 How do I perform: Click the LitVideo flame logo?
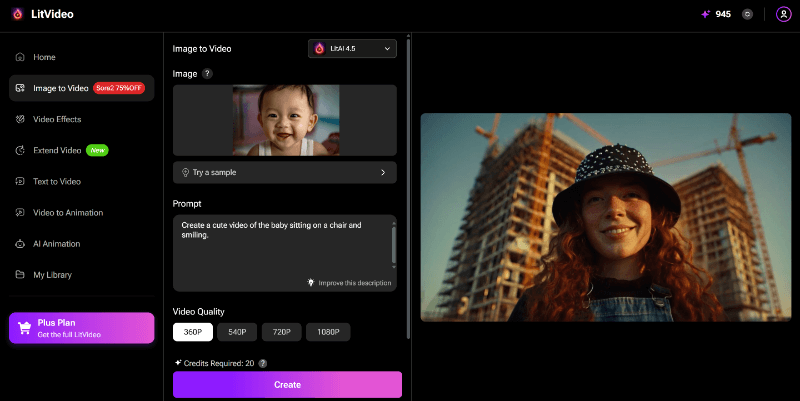point(16,14)
